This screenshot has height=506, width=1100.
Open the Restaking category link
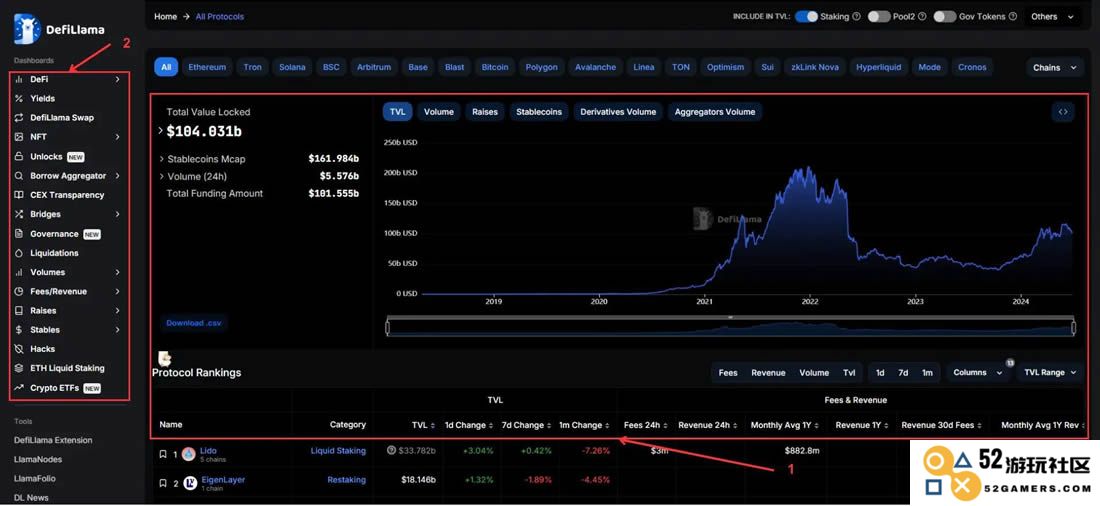pos(347,480)
